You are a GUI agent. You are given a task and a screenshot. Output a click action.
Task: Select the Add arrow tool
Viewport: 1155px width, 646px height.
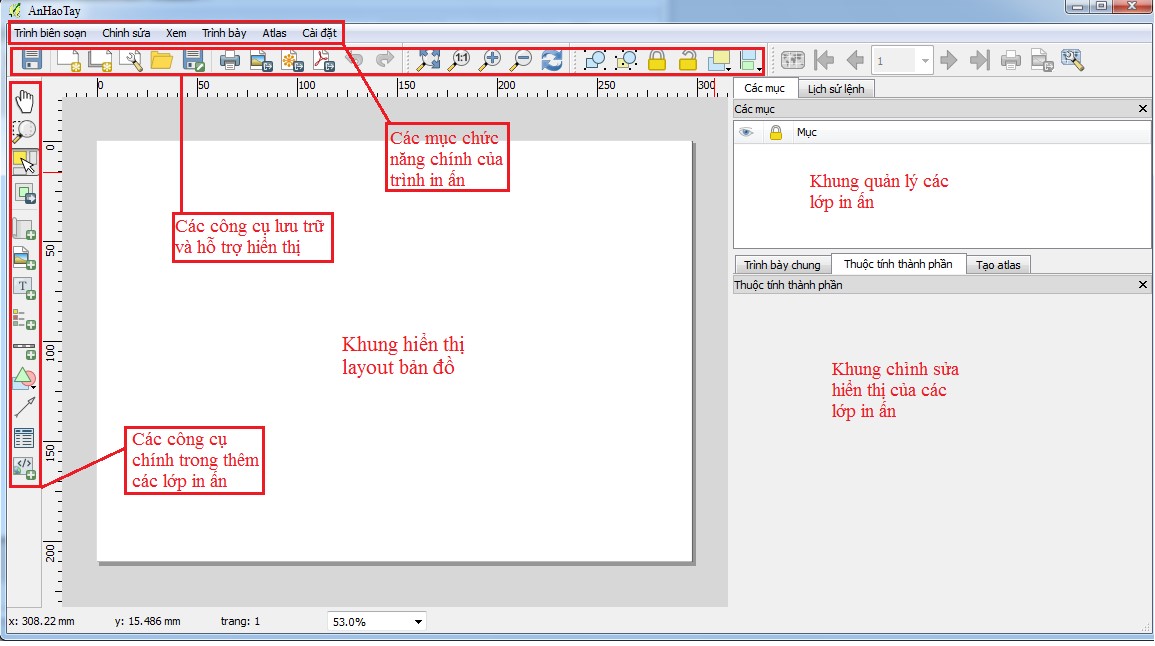24,407
